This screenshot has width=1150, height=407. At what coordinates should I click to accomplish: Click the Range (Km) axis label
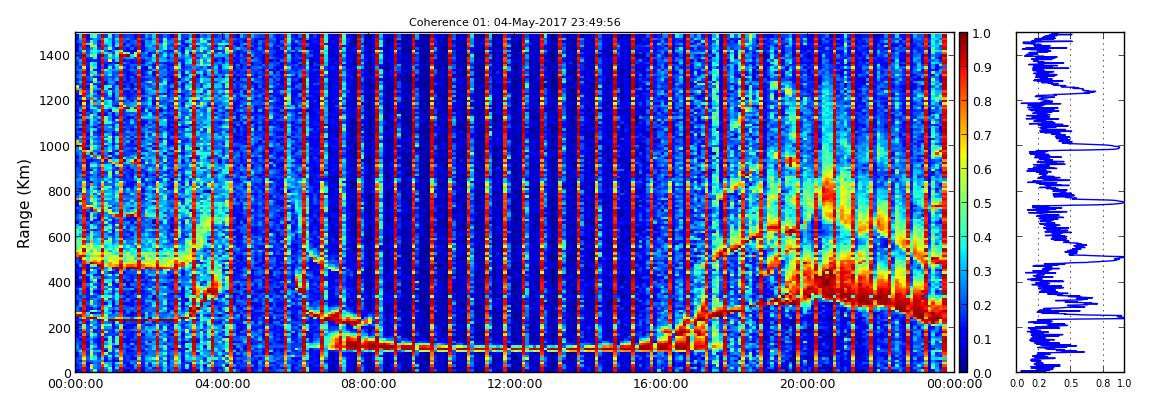pos(24,203)
